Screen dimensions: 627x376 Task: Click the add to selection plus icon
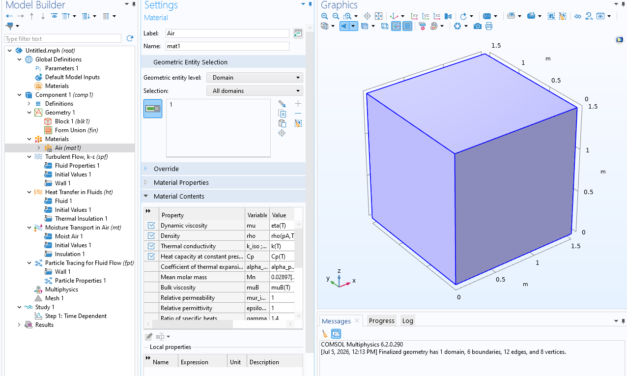pos(298,104)
